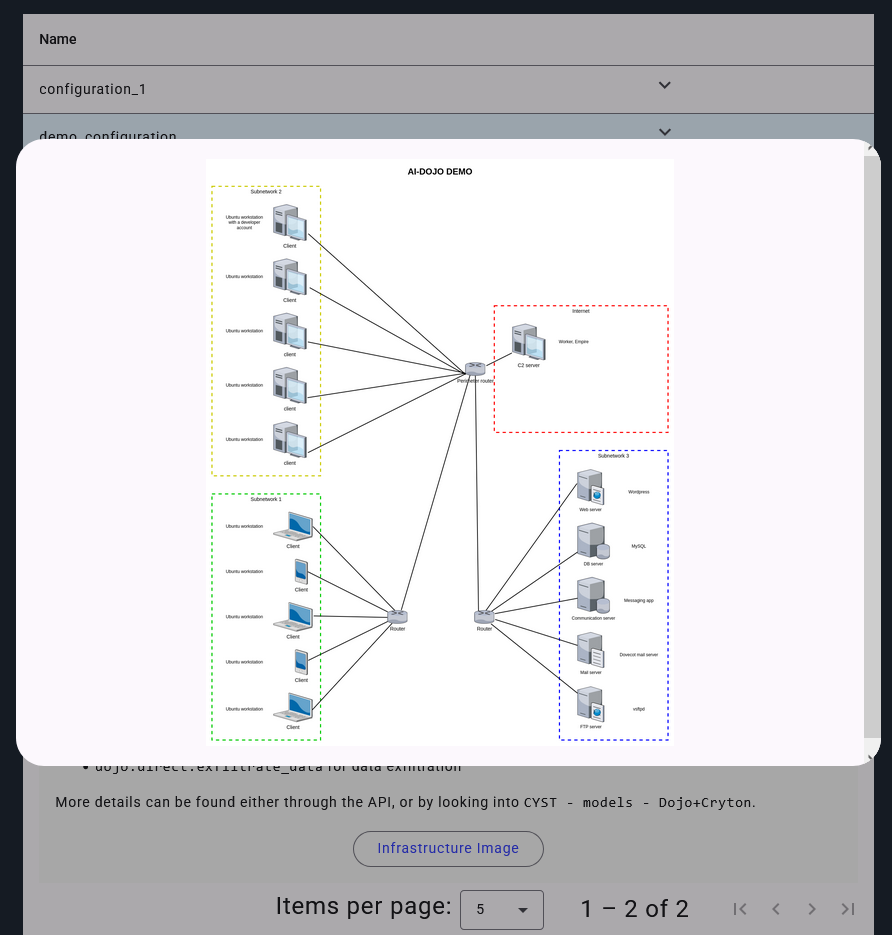892x935 pixels.
Task: Click the Infrastructure Image button
Action: click(448, 848)
